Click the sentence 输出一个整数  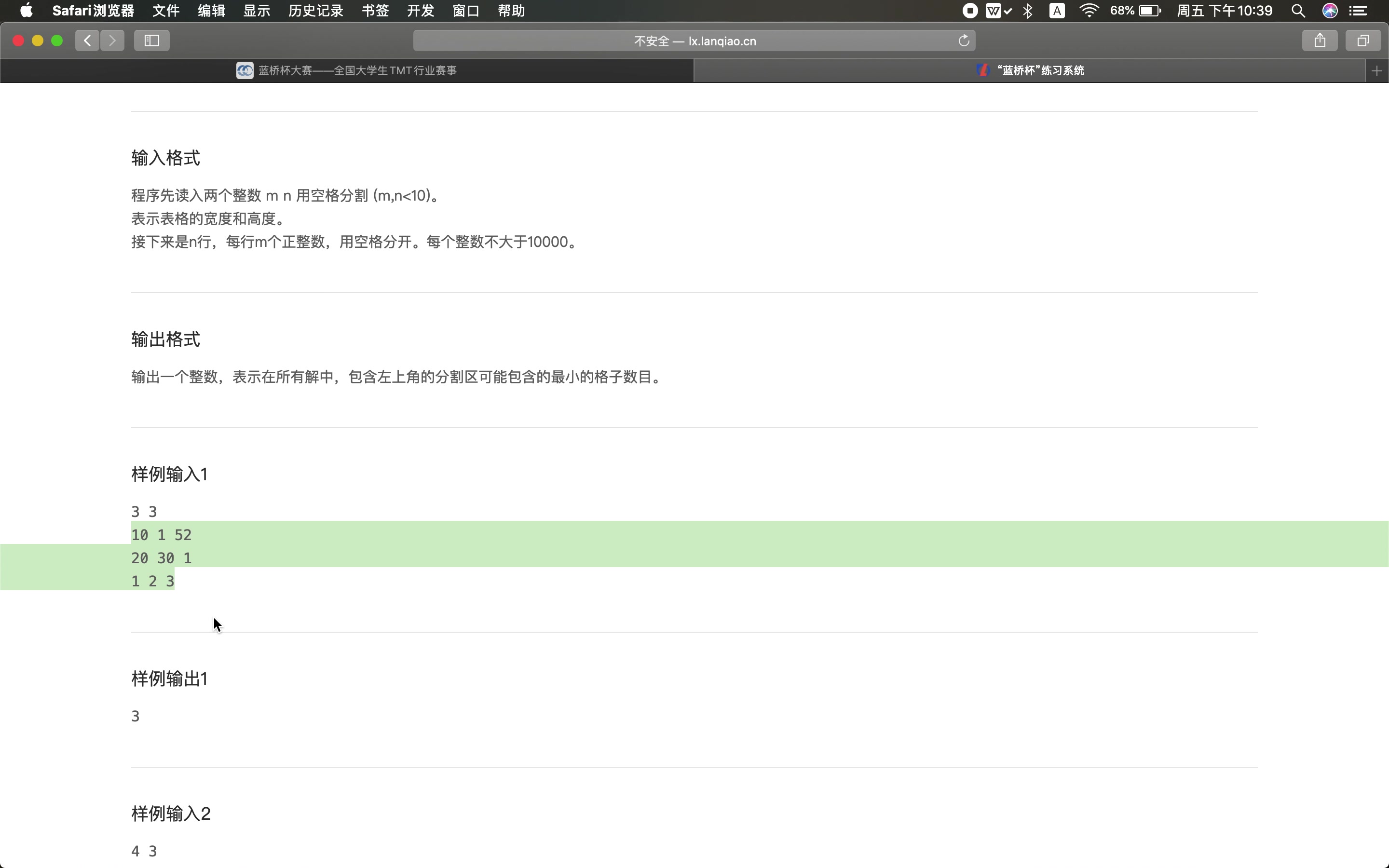click(396, 377)
